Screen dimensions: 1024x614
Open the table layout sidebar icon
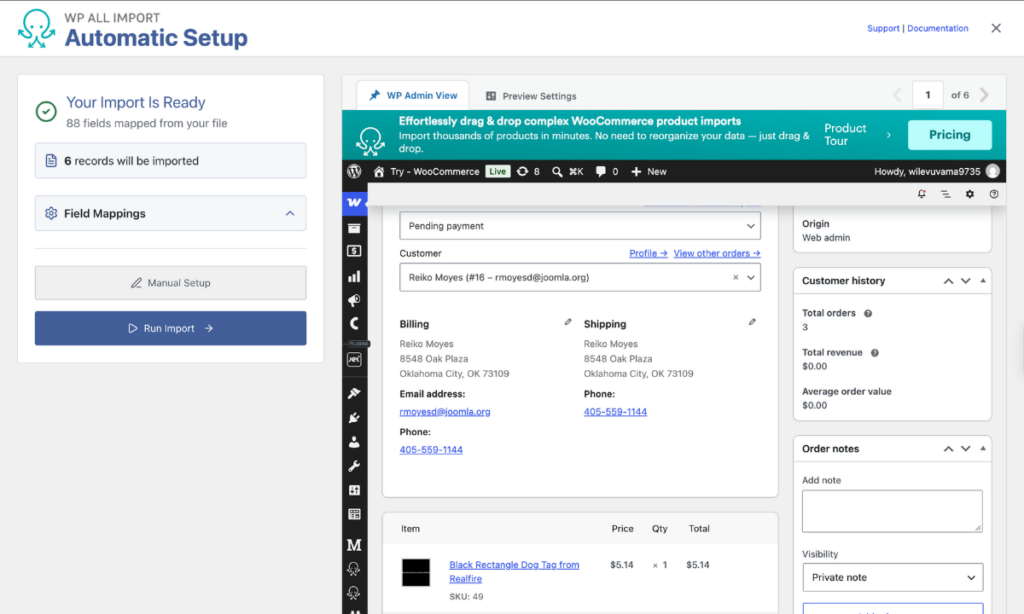(x=354, y=514)
